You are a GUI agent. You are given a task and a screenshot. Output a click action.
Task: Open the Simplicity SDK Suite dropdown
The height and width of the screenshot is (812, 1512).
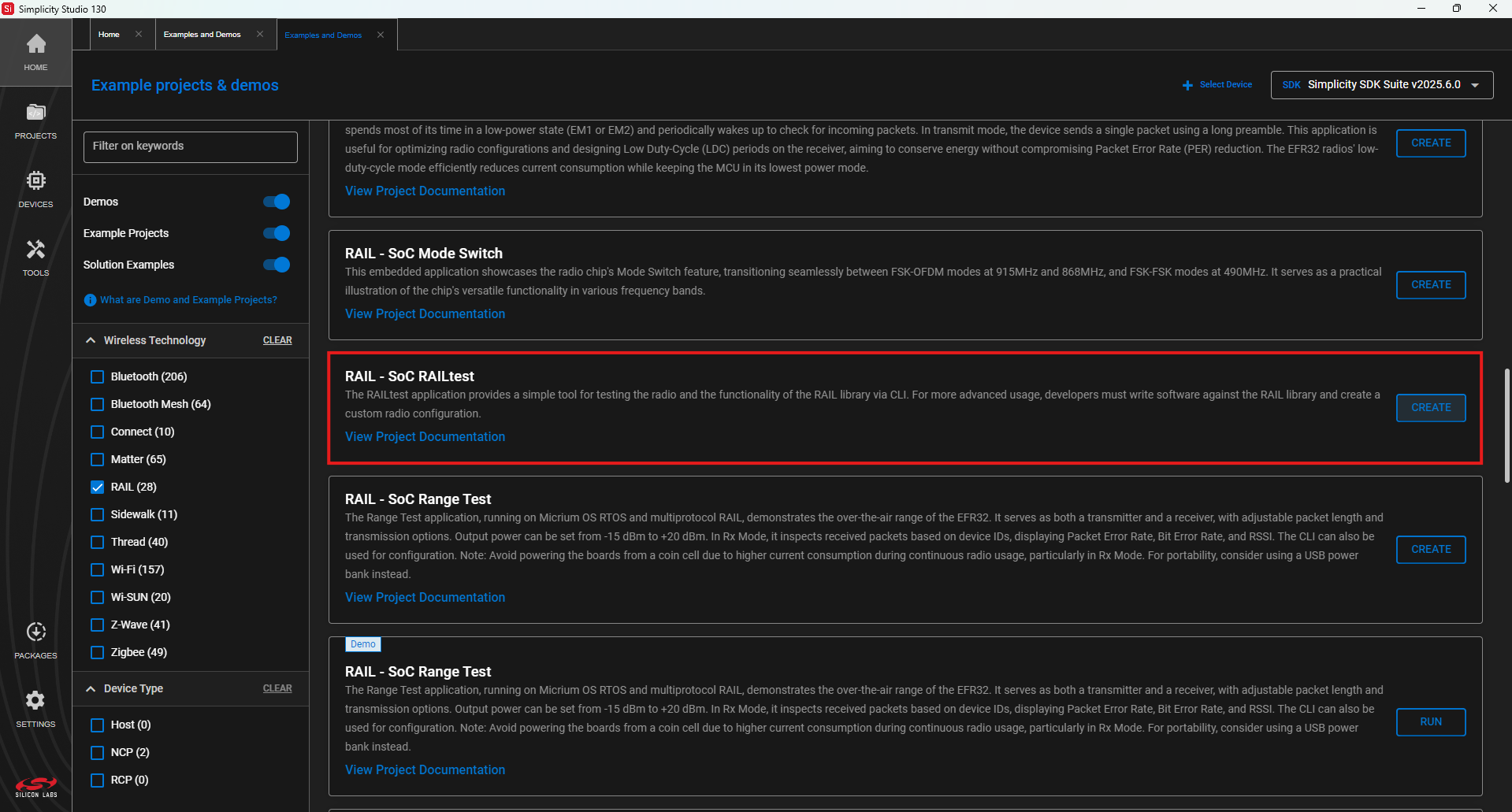(x=1381, y=85)
